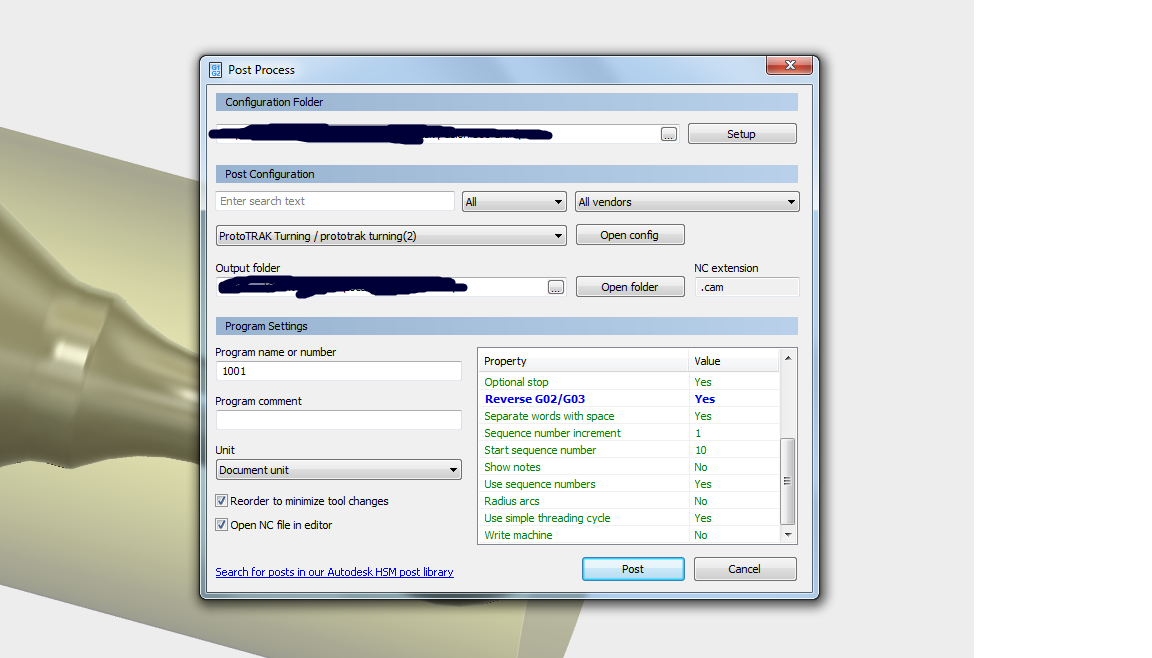Screen dimensions: 1152x658
Task: Click the Value for Start sequence number
Action: [700, 450]
